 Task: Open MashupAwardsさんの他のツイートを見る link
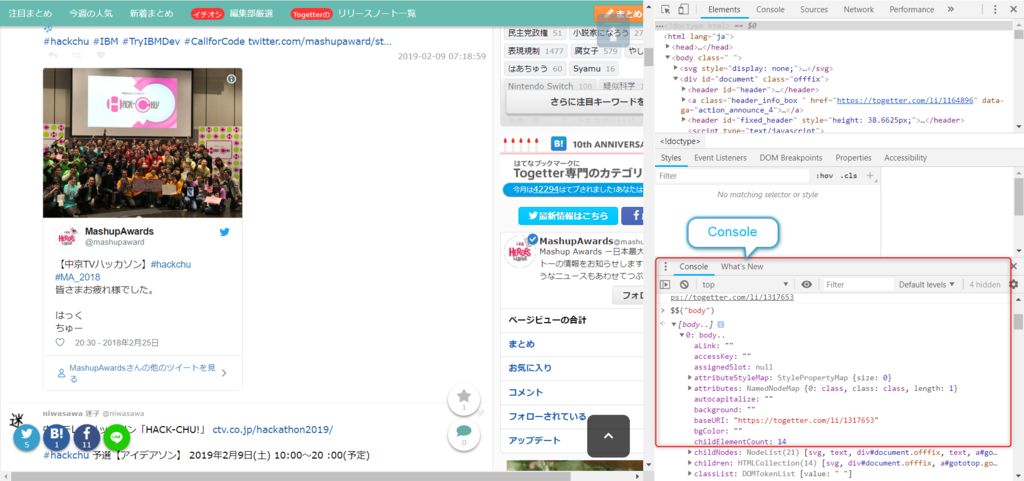(x=142, y=373)
